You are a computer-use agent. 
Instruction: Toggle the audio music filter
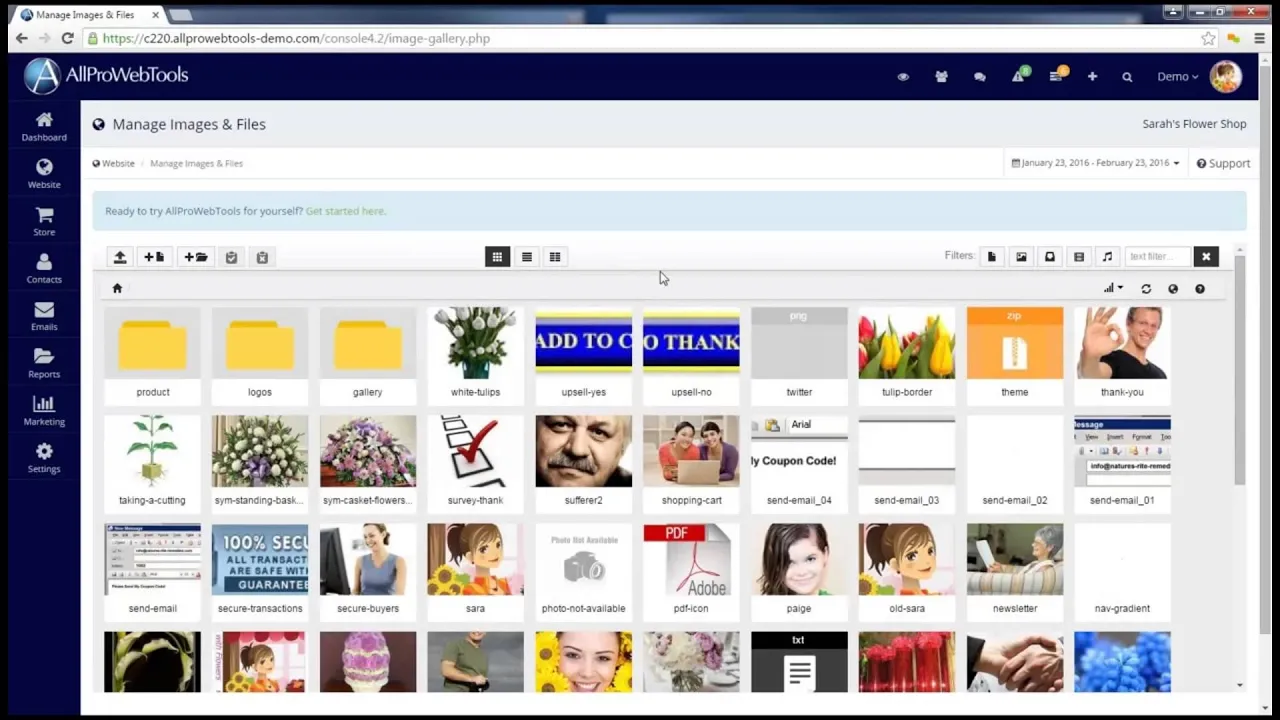coord(1107,257)
